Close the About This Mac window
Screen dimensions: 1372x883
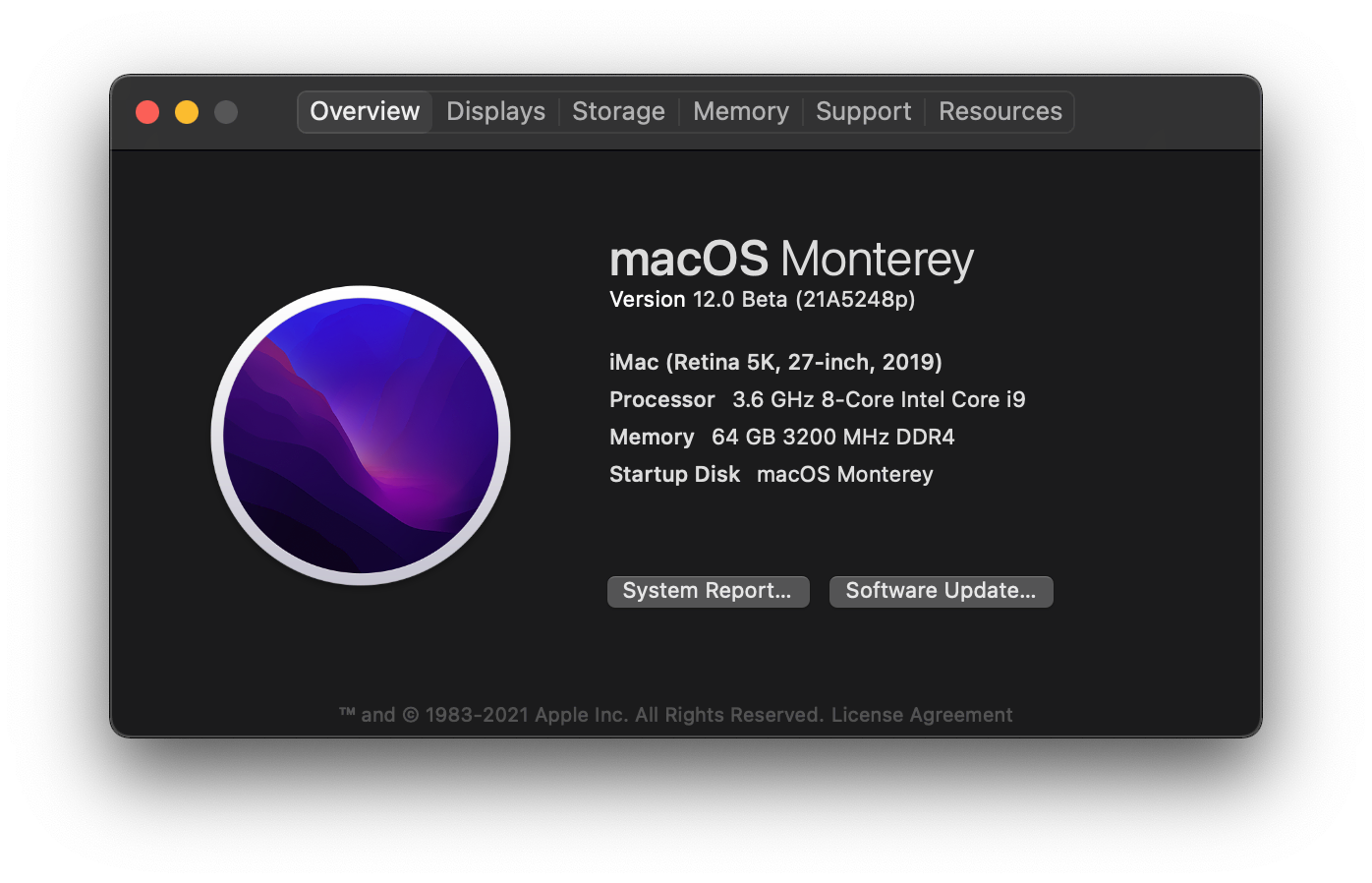pos(147,112)
